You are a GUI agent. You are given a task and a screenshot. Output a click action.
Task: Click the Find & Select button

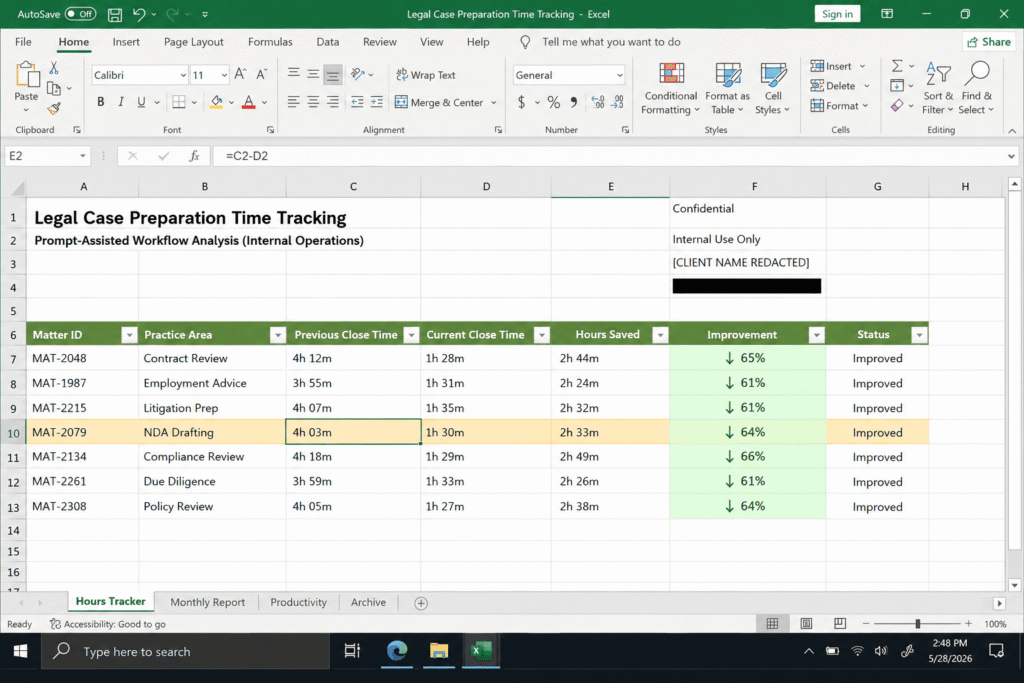click(x=976, y=89)
